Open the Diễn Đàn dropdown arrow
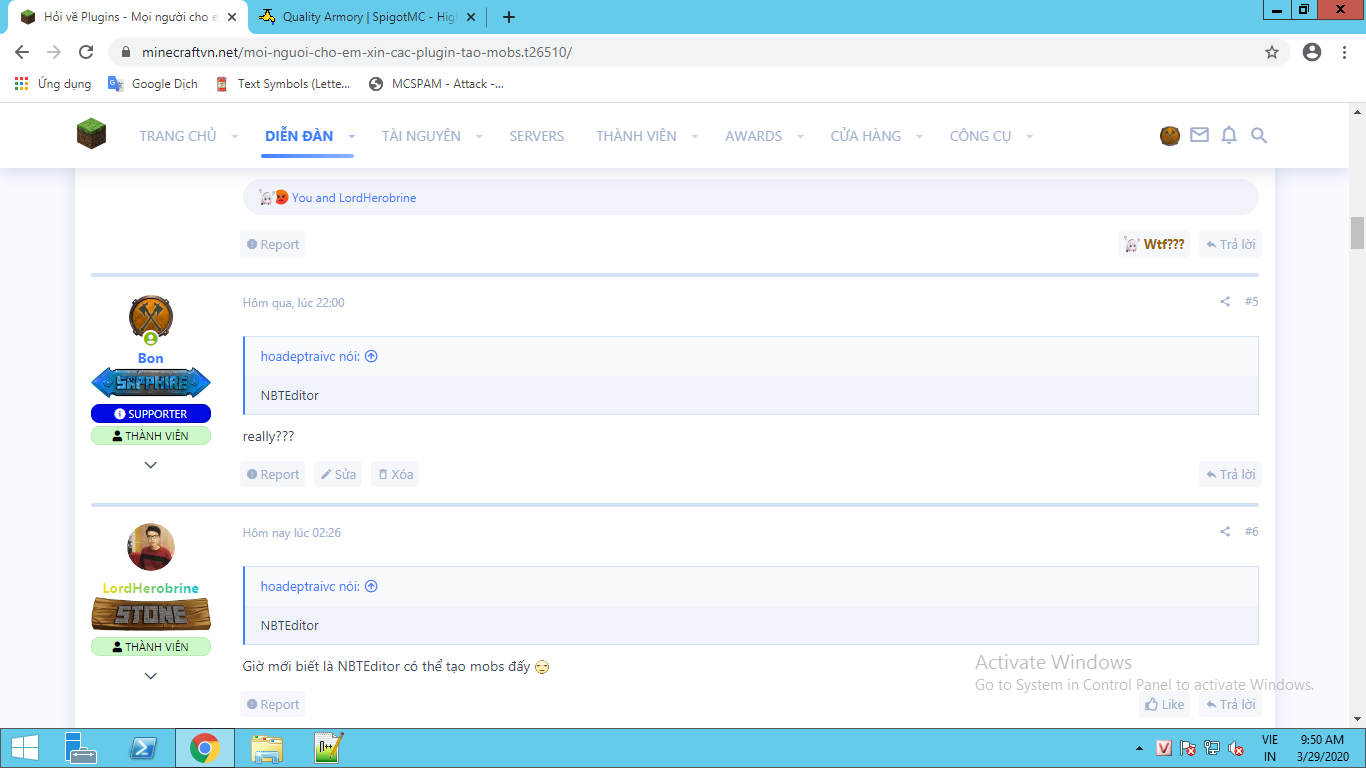Viewport: 1366px width, 768px height. [352, 136]
